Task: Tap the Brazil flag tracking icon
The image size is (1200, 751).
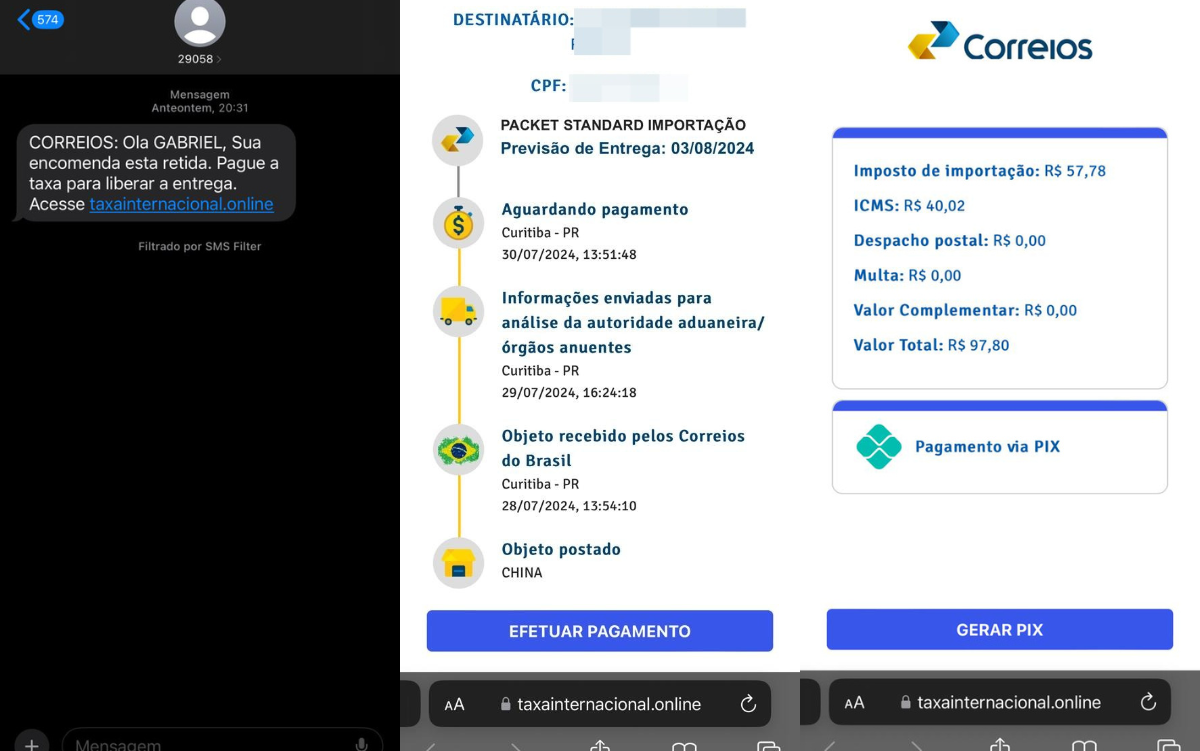Action: tap(458, 450)
